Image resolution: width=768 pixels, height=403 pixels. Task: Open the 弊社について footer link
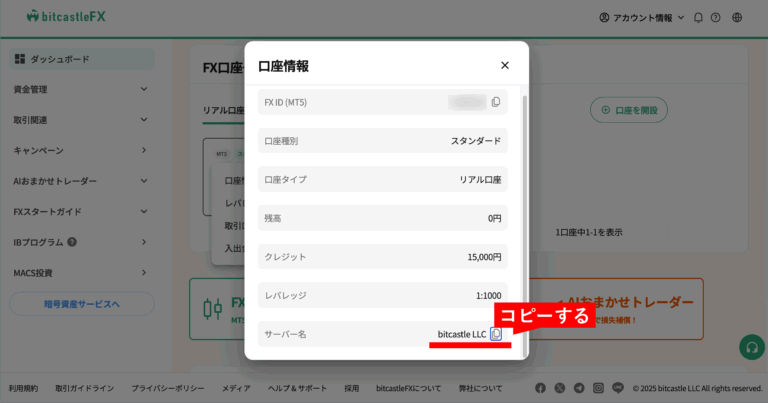point(480,388)
